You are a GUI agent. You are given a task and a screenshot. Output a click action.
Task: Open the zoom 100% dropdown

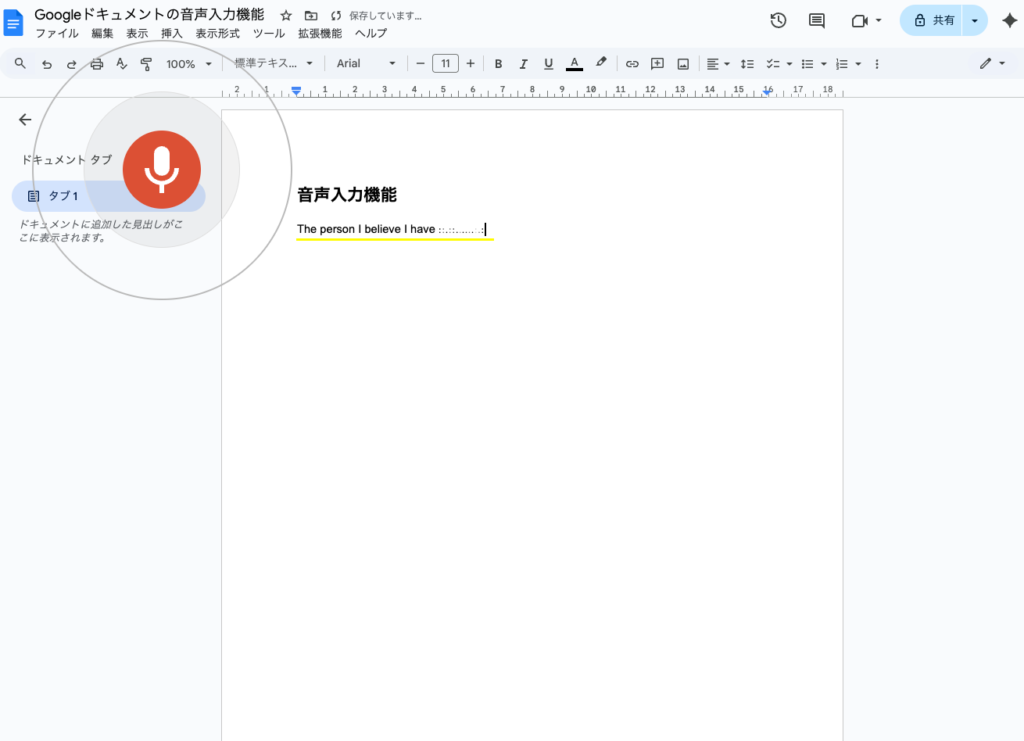[189, 64]
